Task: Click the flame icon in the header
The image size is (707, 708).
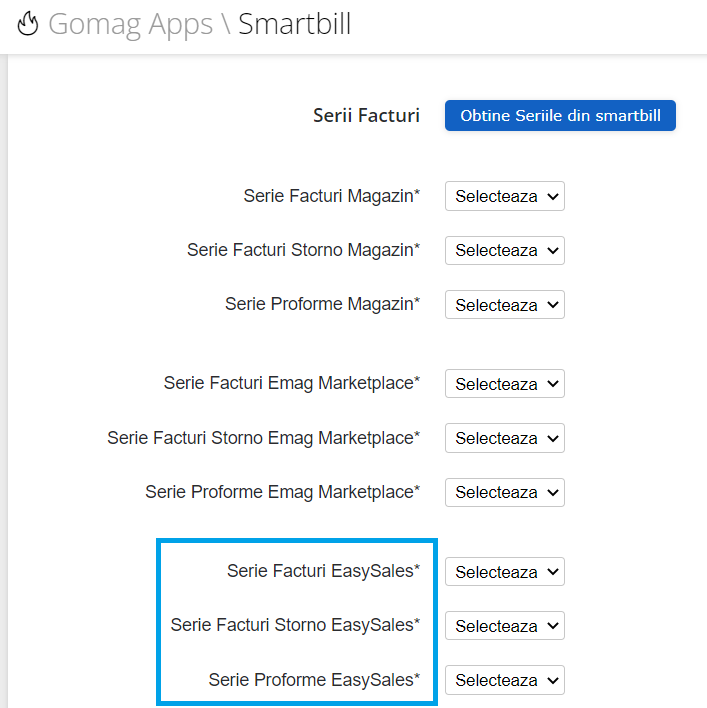Action: point(28,23)
